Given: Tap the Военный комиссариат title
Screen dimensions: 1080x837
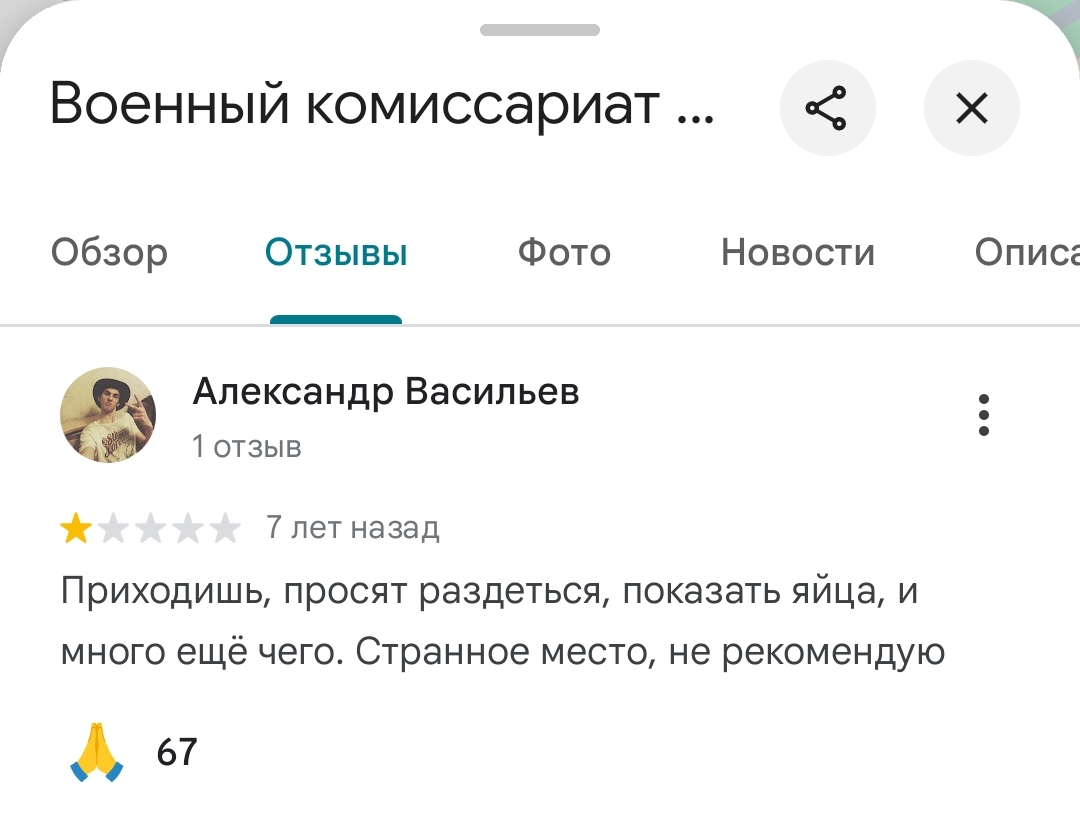Looking at the screenshot, I should click(382, 105).
